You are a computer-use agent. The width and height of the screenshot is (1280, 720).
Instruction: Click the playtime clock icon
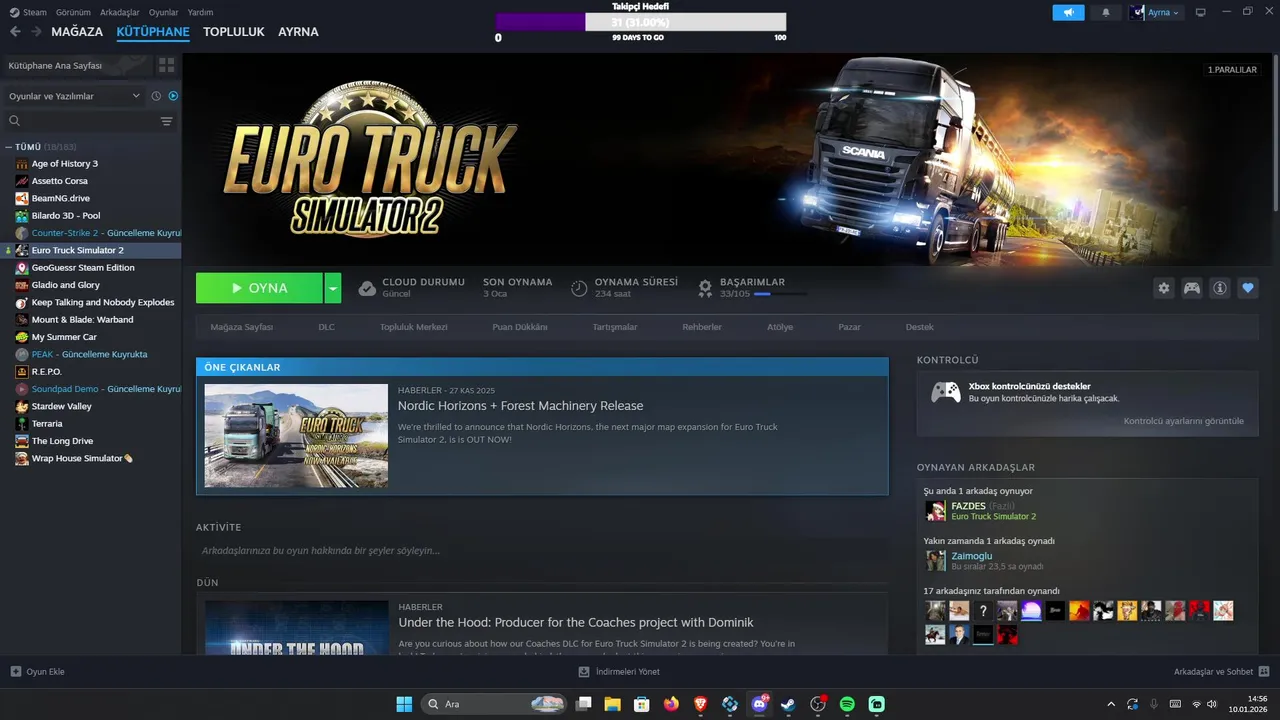(579, 288)
